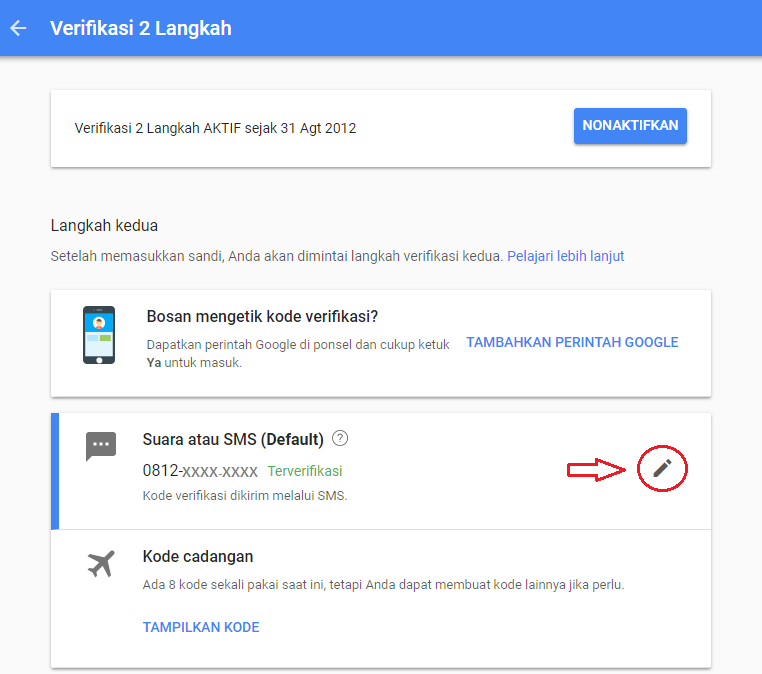Click the Verifikasi 2 Langkah header title

pyautogui.click(x=141, y=28)
